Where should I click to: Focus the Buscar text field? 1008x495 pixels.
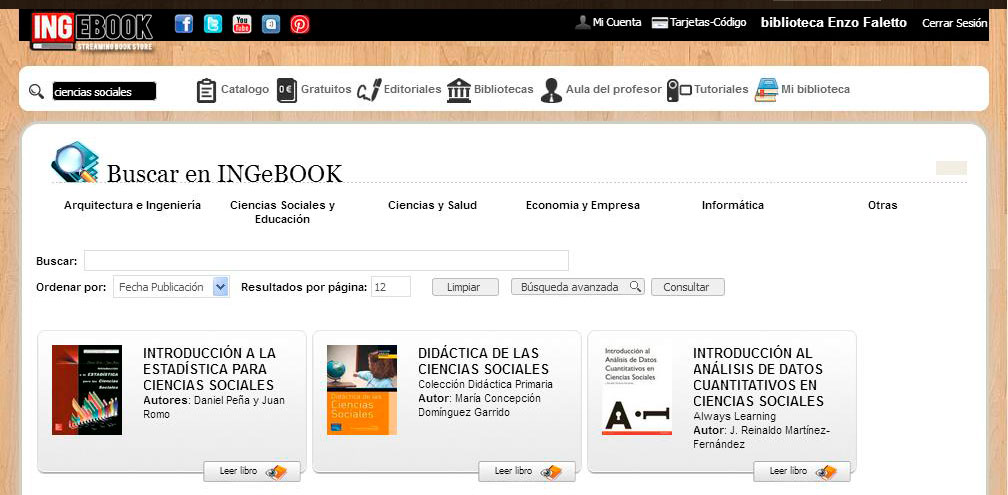click(x=326, y=260)
